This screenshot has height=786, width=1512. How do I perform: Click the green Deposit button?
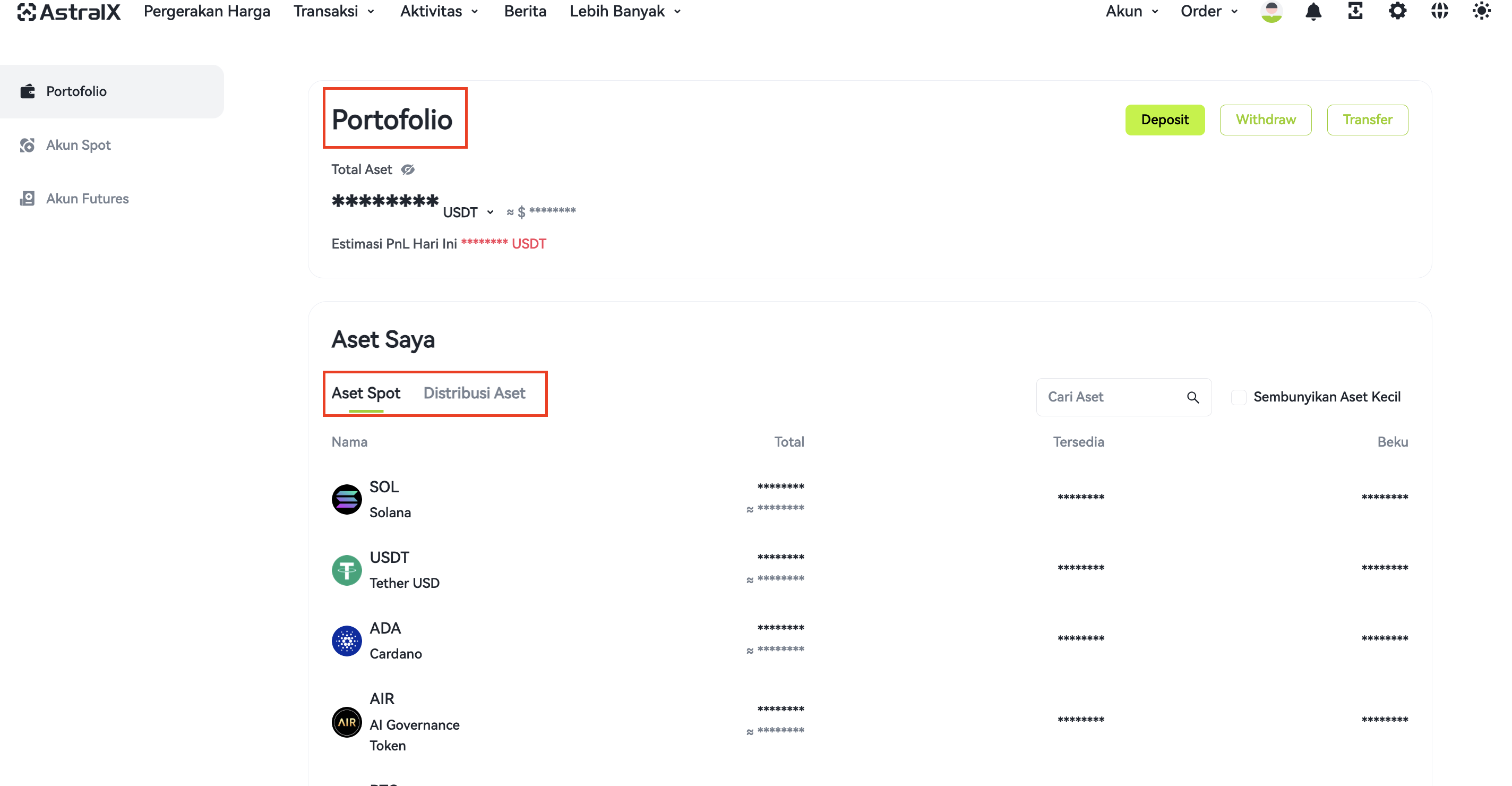coord(1164,119)
